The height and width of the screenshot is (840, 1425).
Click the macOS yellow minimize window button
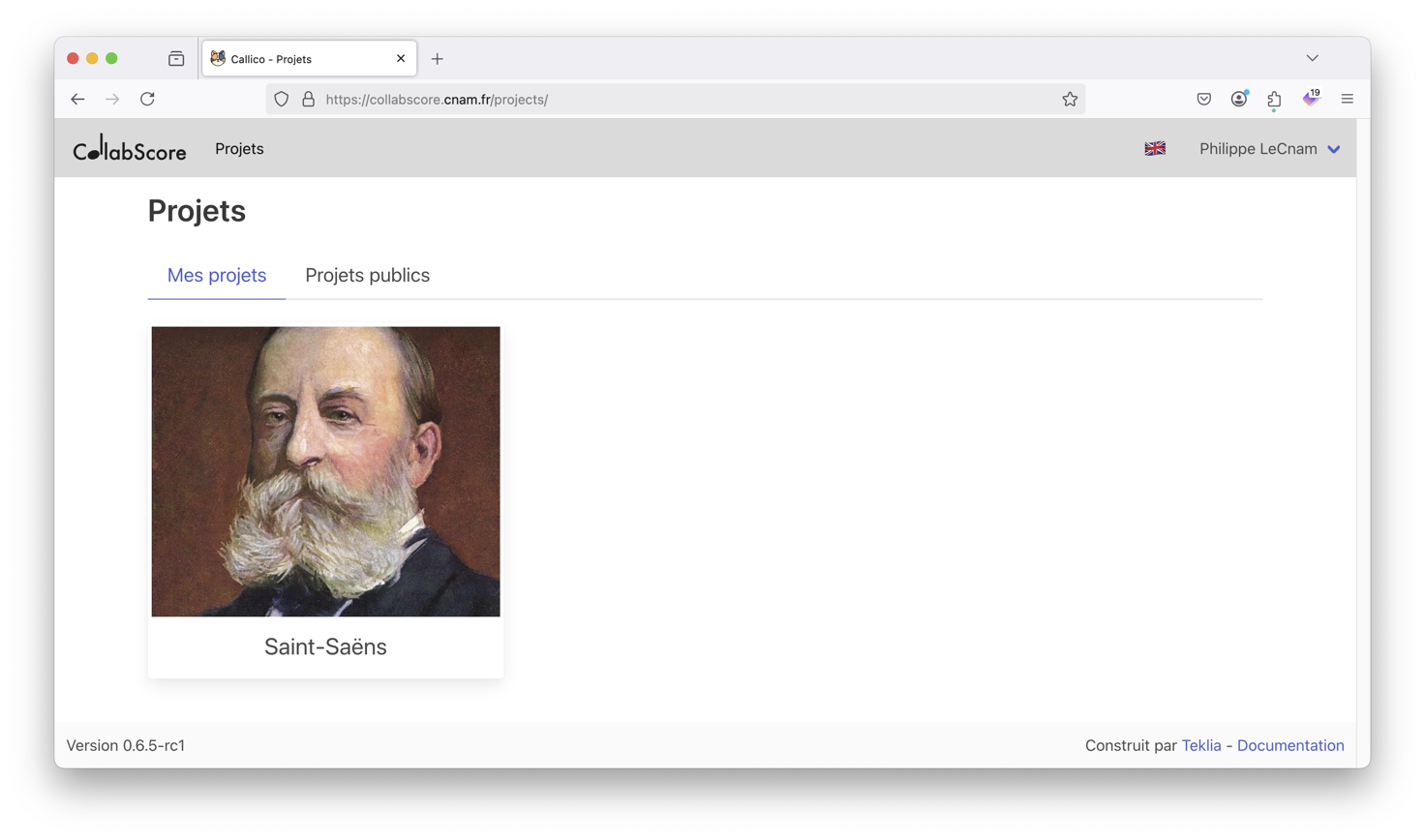pos(92,59)
